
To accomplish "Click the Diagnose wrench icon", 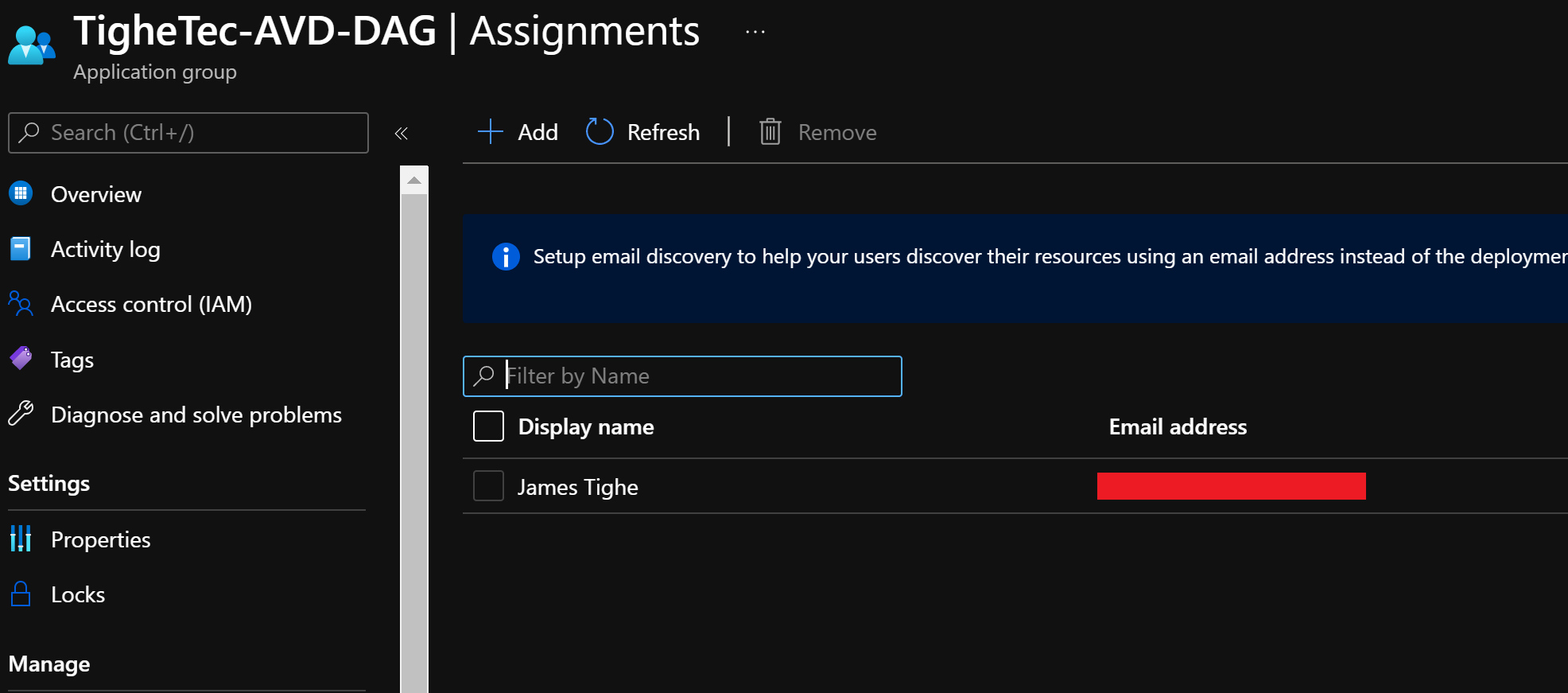I will (21, 414).
